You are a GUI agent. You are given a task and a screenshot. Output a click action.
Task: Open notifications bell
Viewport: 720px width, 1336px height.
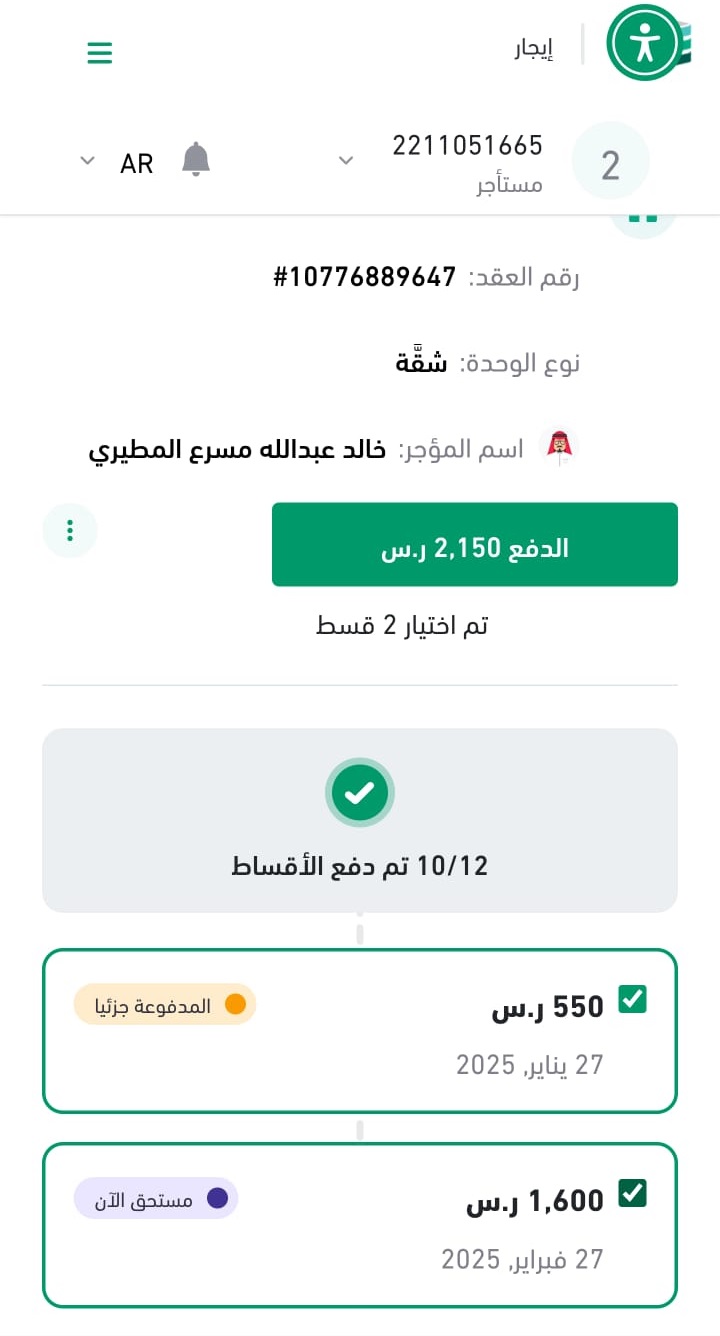tap(196, 160)
